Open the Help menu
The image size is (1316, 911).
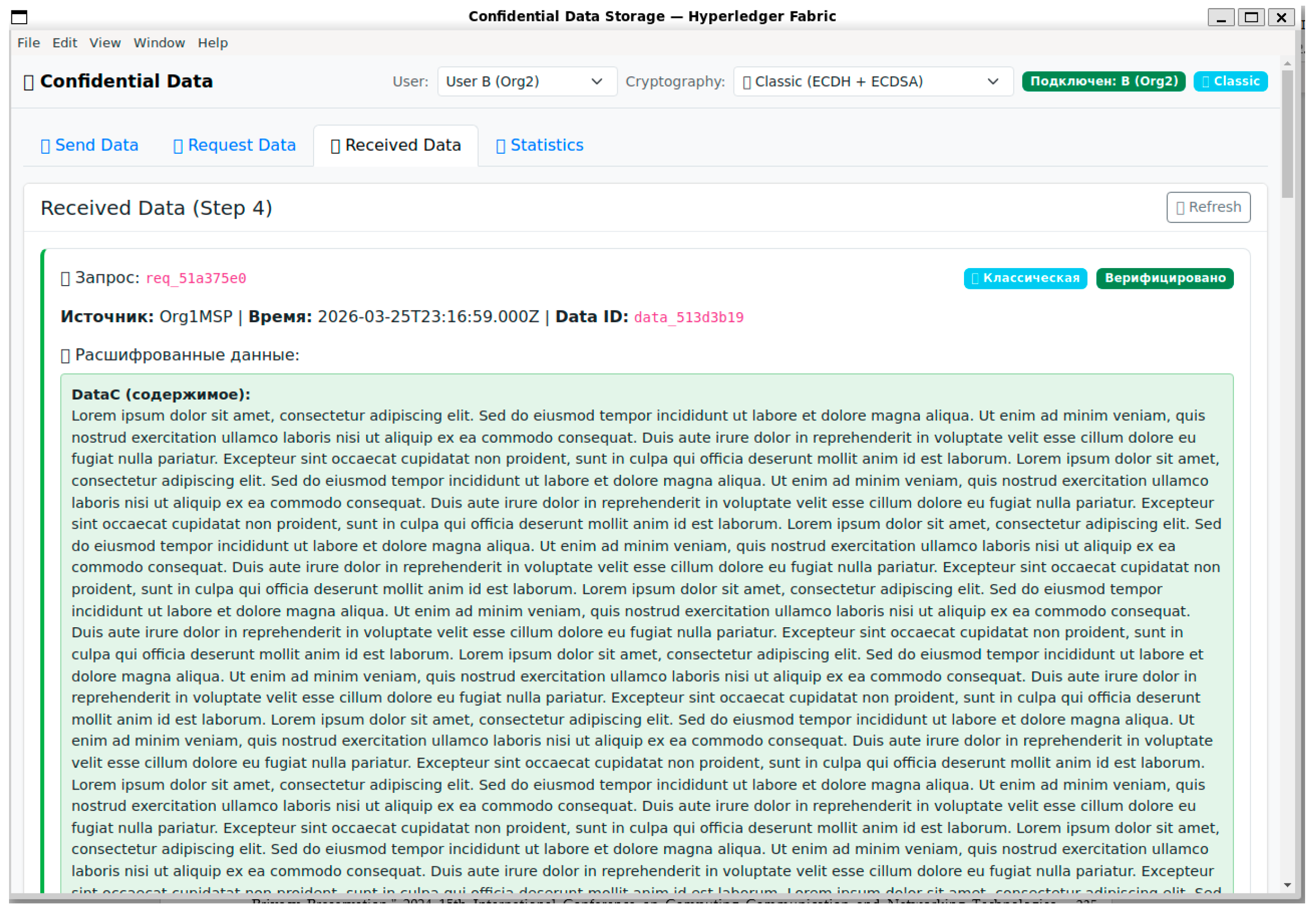pos(213,43)
